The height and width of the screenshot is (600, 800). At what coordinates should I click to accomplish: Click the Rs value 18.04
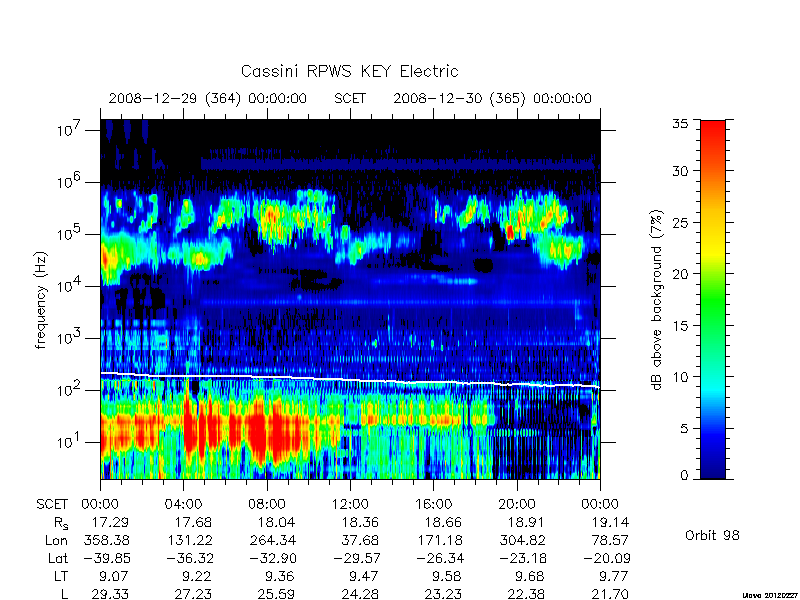(276, 522)
